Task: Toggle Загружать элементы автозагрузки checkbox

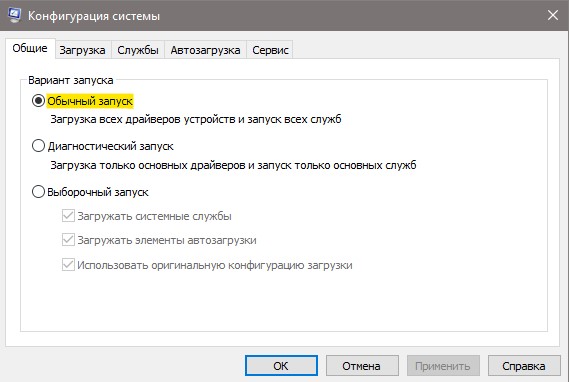Action: pos(68,240)
